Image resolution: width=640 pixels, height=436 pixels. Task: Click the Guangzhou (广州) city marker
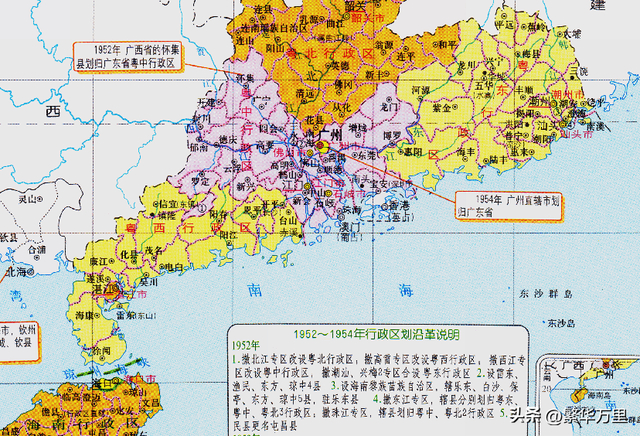[x=323, y=146]
